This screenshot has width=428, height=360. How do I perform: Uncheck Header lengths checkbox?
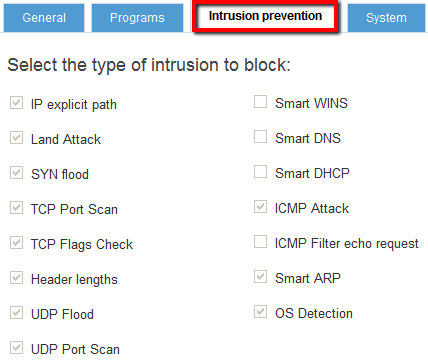tap(16, 278)
